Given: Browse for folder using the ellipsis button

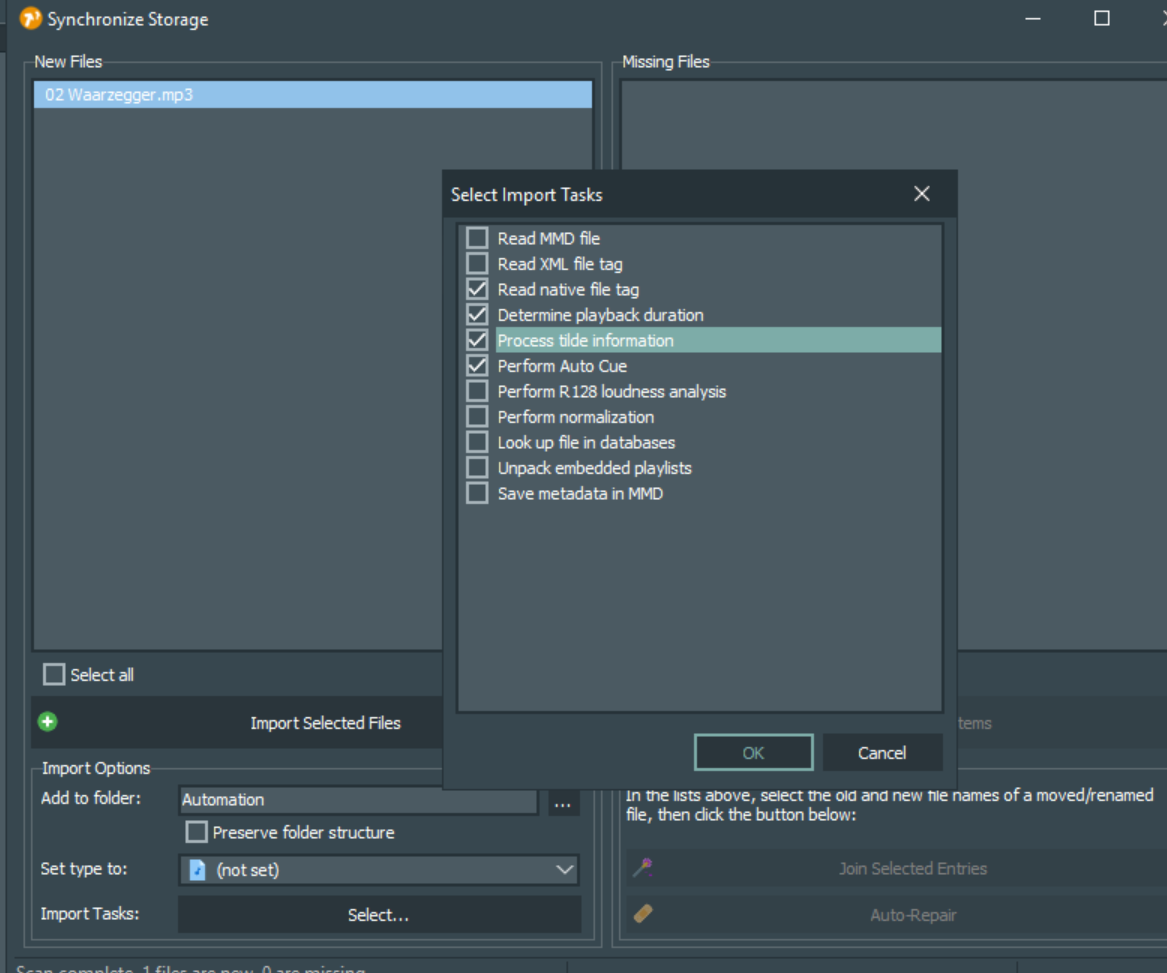Looking at the screenshot, I should [x=564, y=801].
